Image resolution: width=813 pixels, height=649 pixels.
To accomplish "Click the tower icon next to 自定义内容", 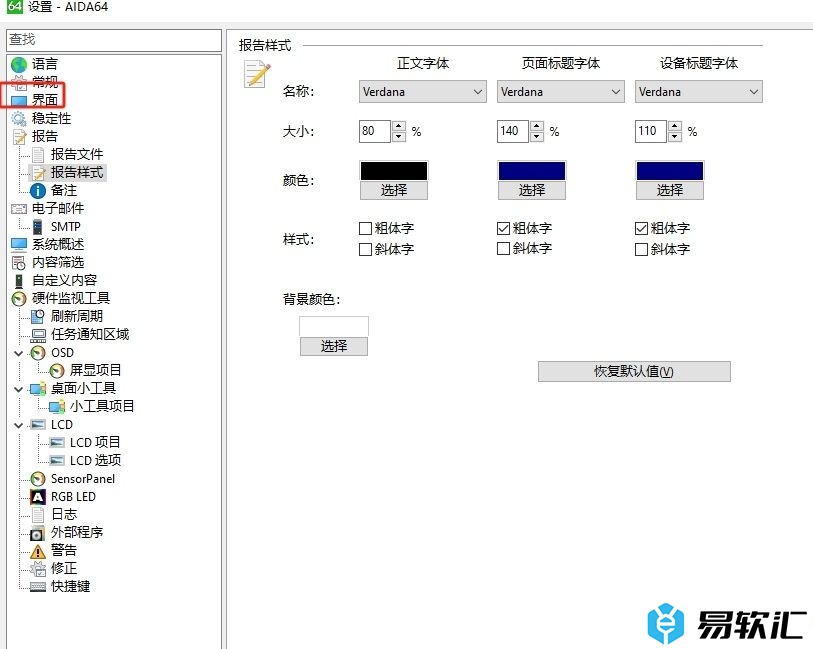I will pos(19,281).
